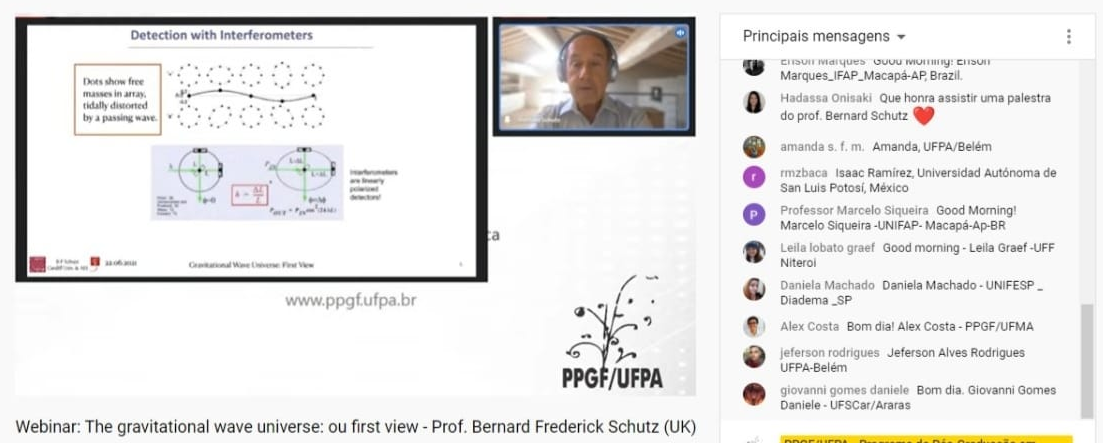Click the webinar video title text
This screenshot has height=443, width=1103.
point(355,427)
